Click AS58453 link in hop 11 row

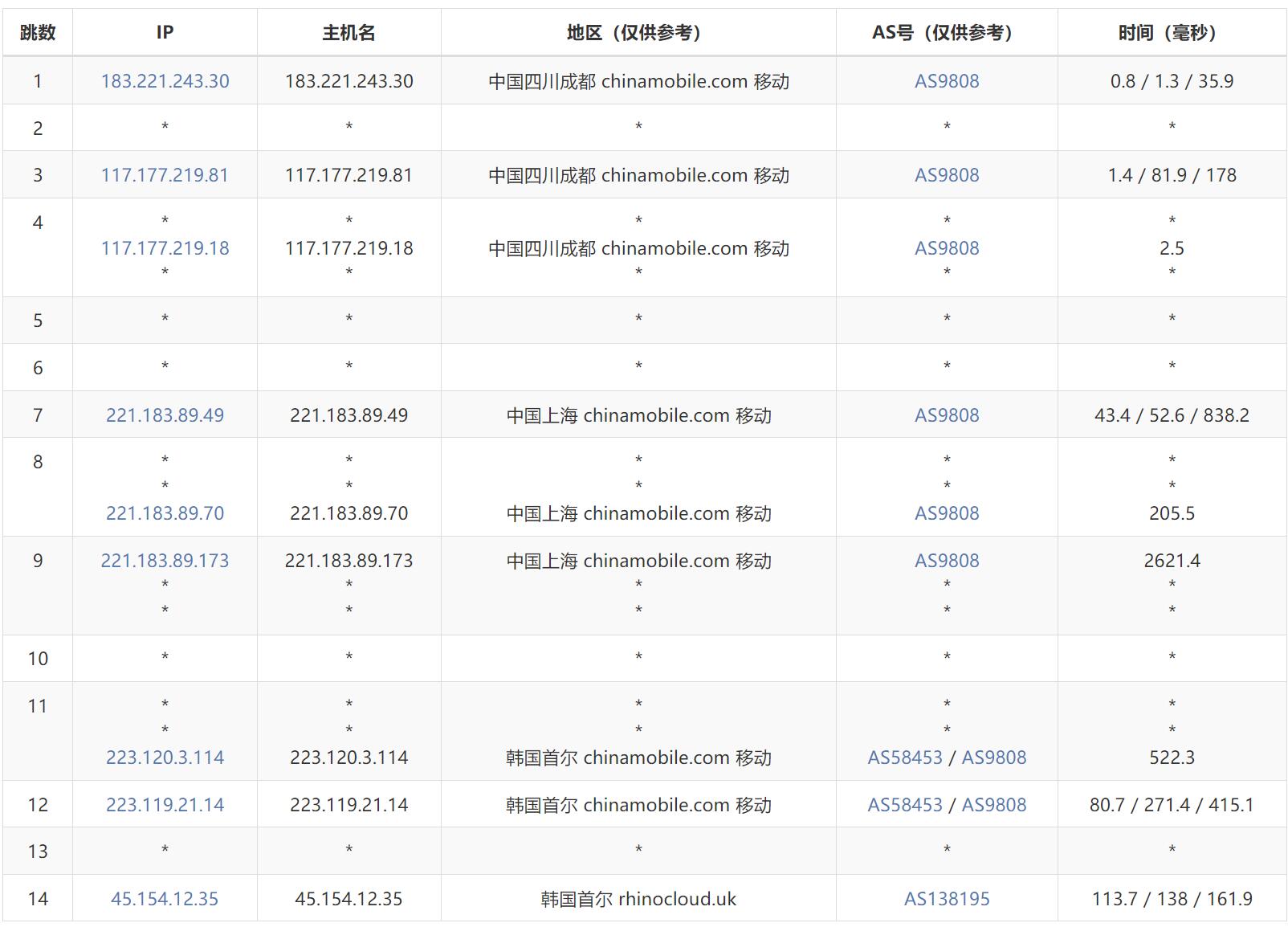click(905, 758)
